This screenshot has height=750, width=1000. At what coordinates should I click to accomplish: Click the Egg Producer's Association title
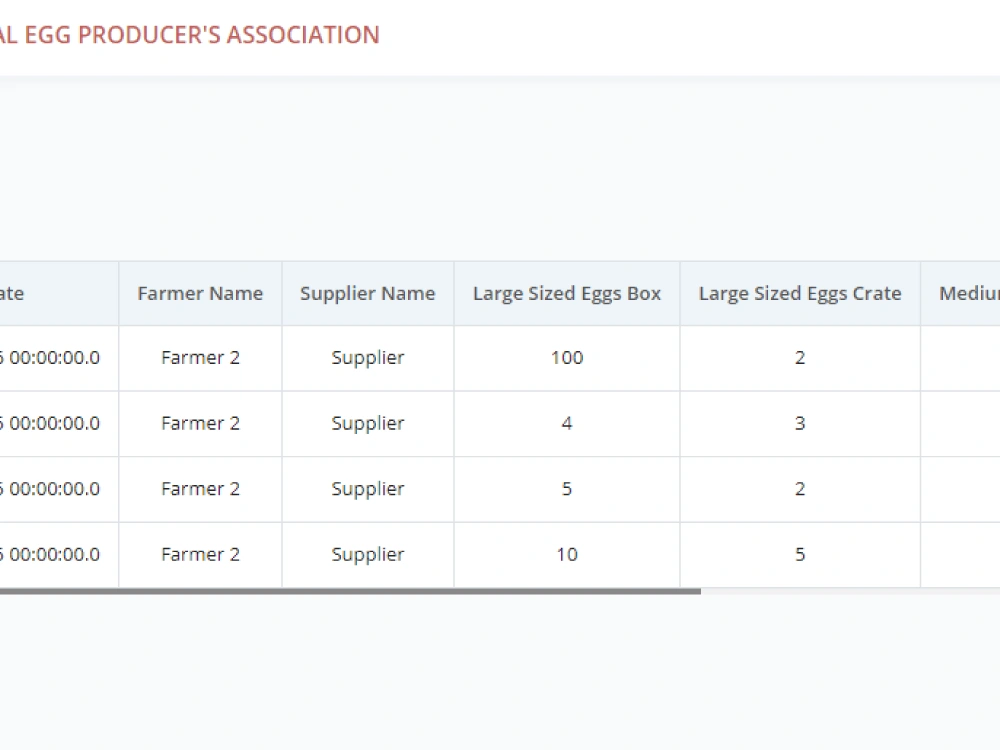click(x=189, y=35)
